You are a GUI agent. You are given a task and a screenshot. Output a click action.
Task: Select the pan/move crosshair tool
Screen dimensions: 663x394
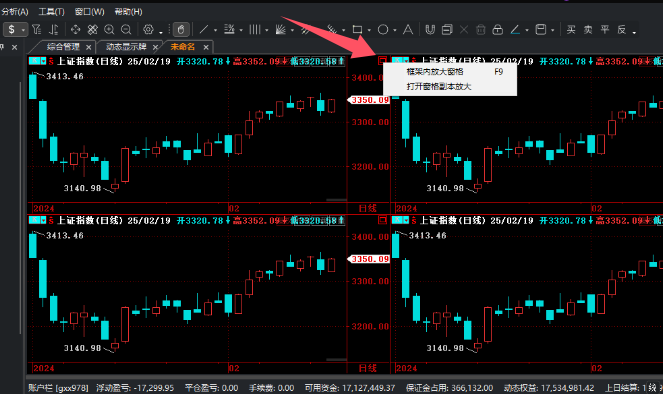75,30
